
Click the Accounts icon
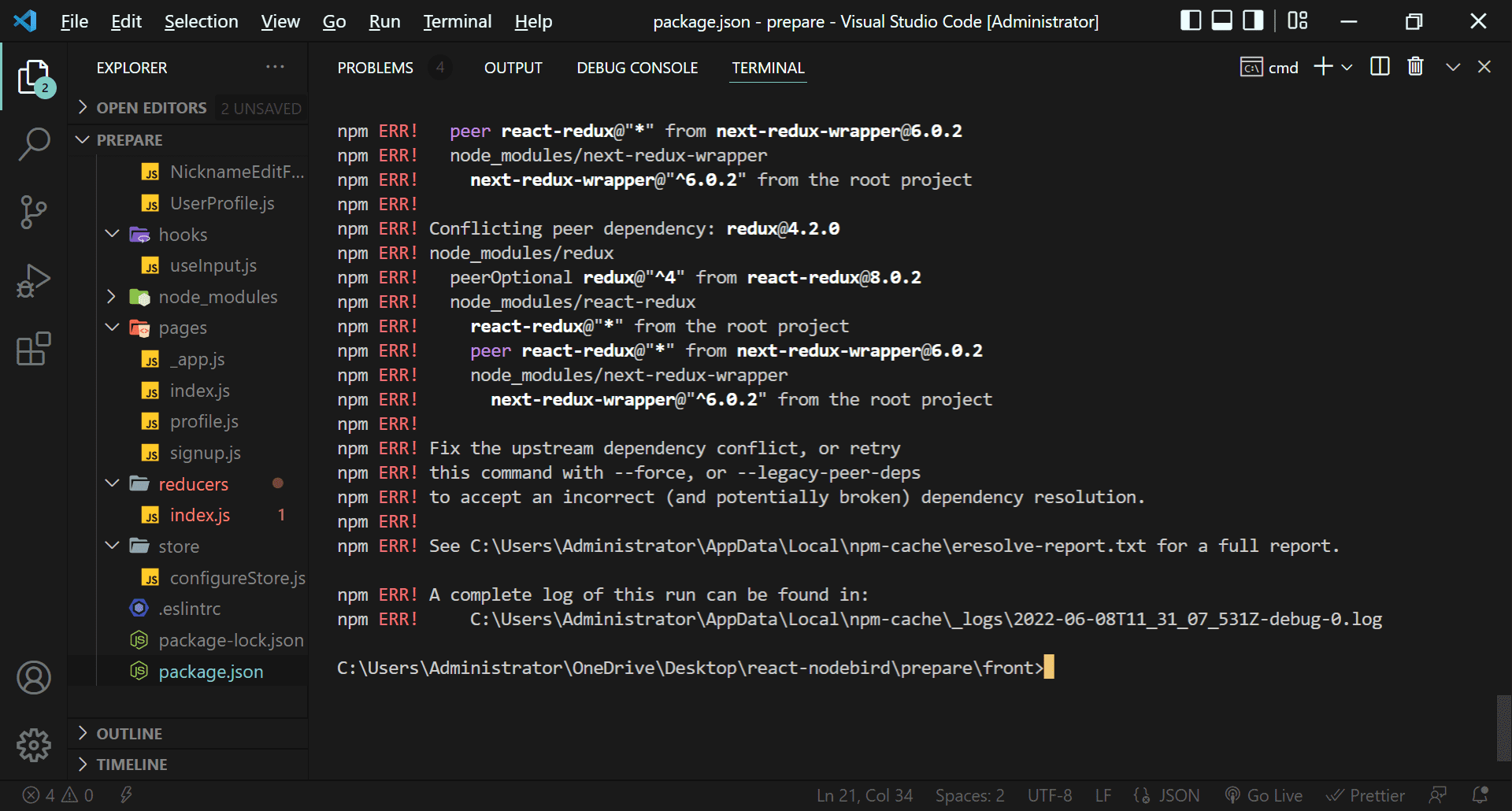point(34,678)
